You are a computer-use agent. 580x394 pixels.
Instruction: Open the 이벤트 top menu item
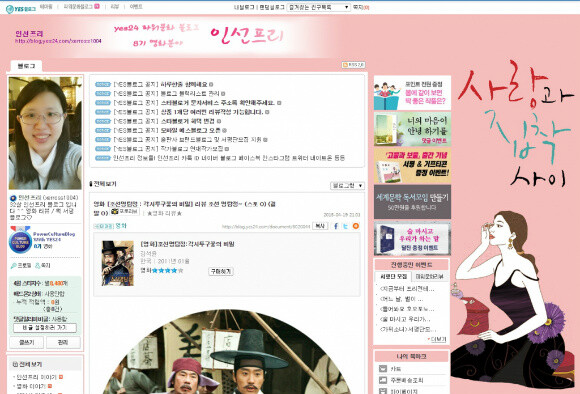click(136, 7)
